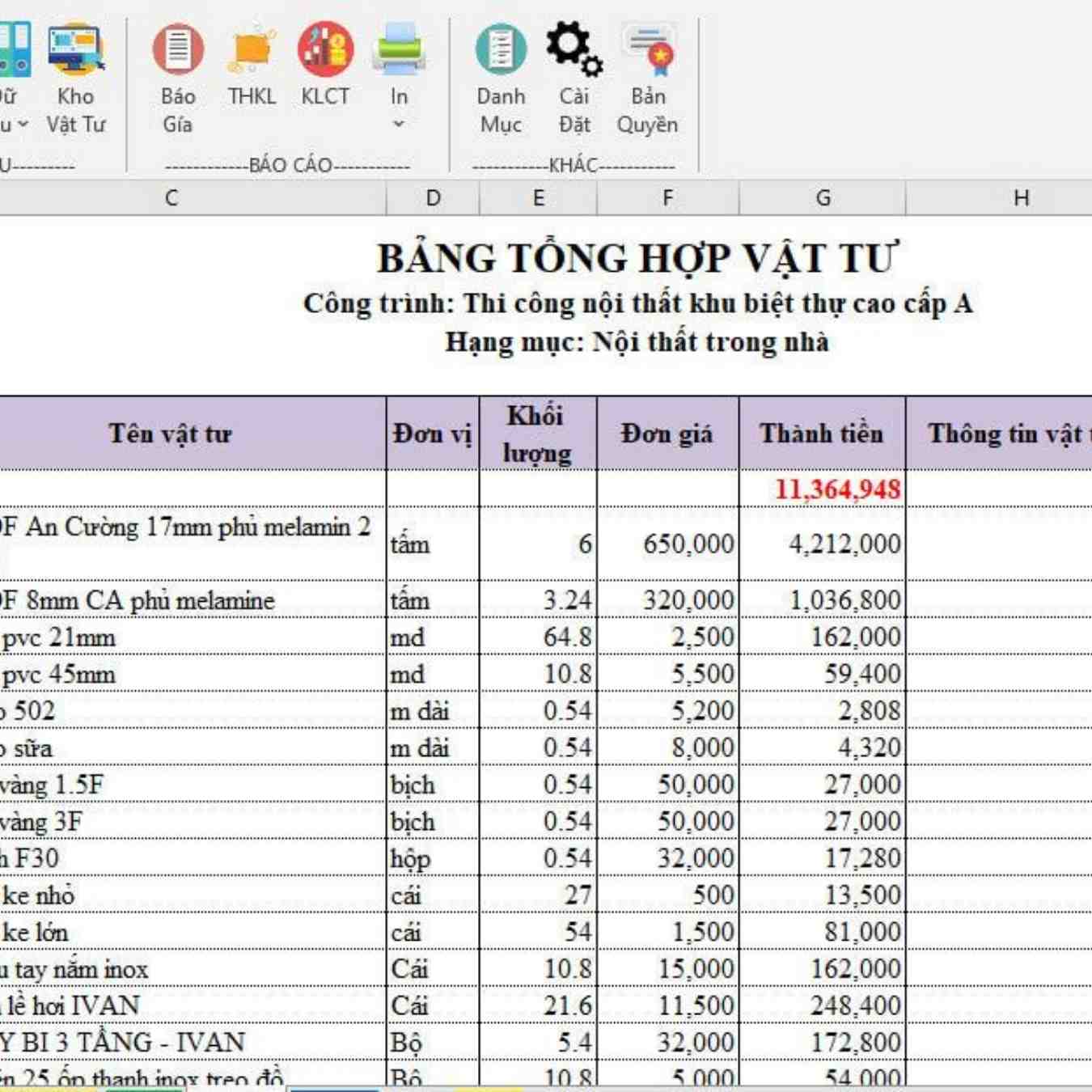The width and height of the screenshot is (1092, 1092).
Task: Click the Thành tiền header cell
Action: click(x=823, y=434)
